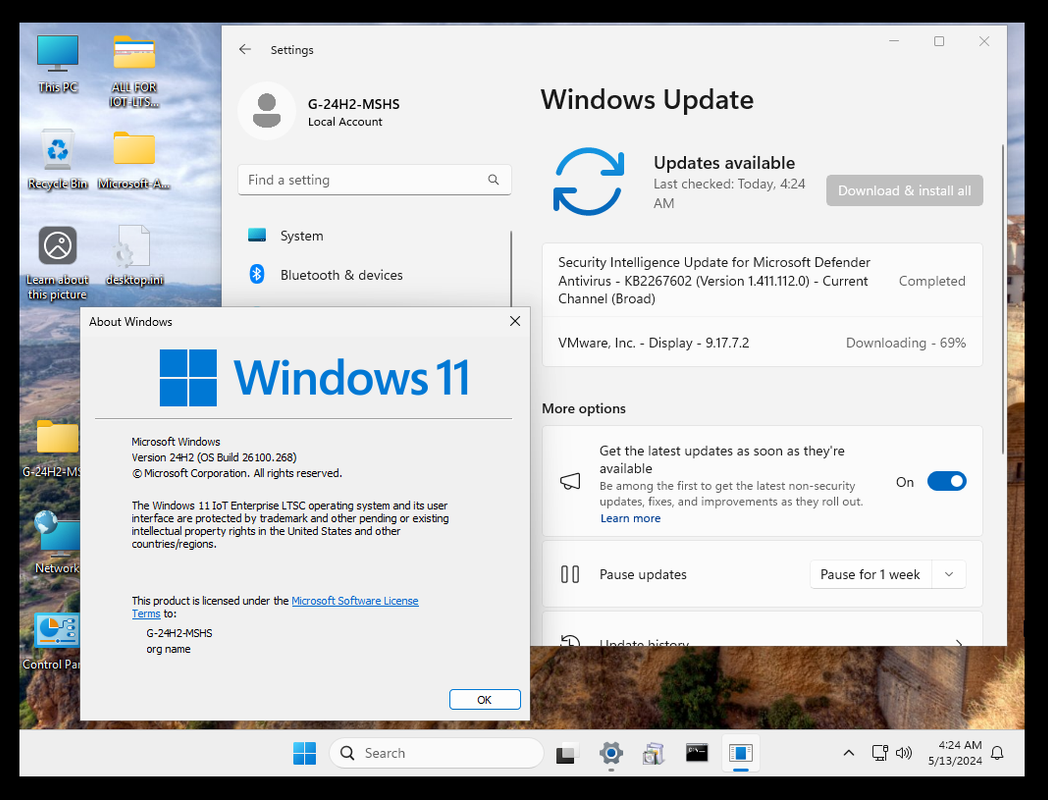1048x800 pixels.
Task: Open the System settings category
Action: click(374, 235)
